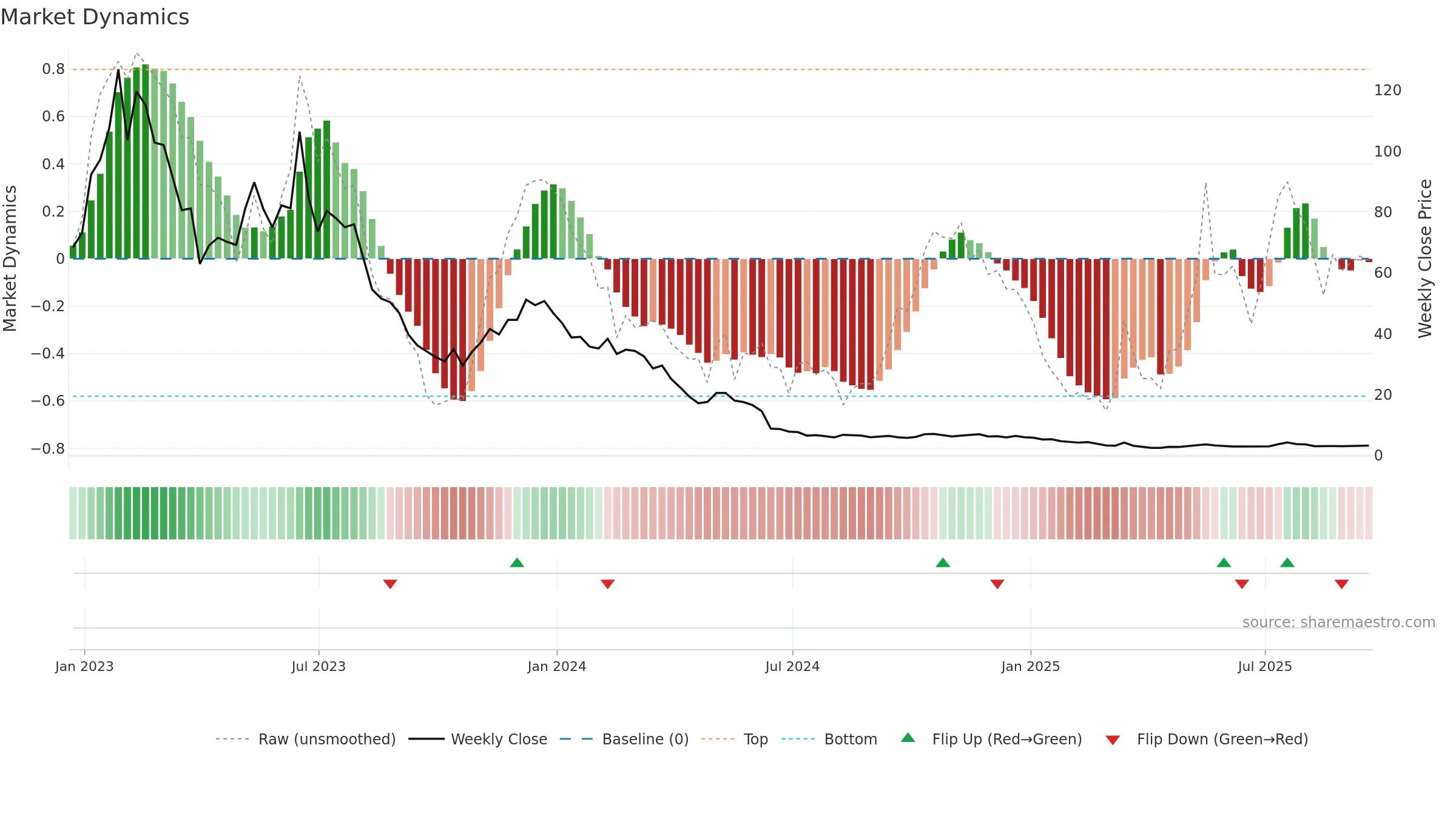Click the dark green heat strip segment in early 2023
Screen dimensions: 1456x819
tap(146, 513)
